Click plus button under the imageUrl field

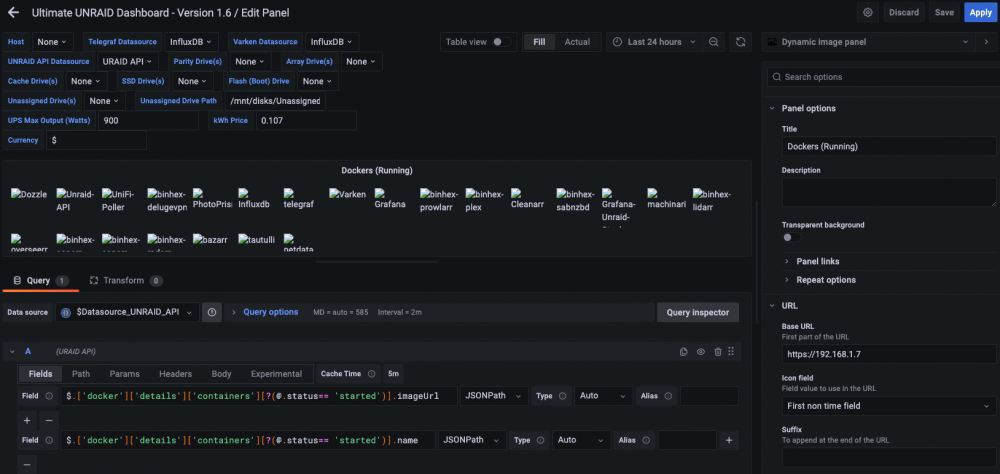tap(27, 421)
